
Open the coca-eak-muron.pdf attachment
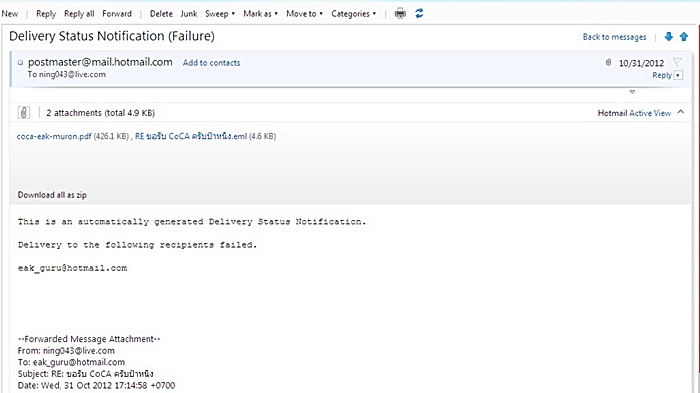pyautogui.click(x=54, y=136)
